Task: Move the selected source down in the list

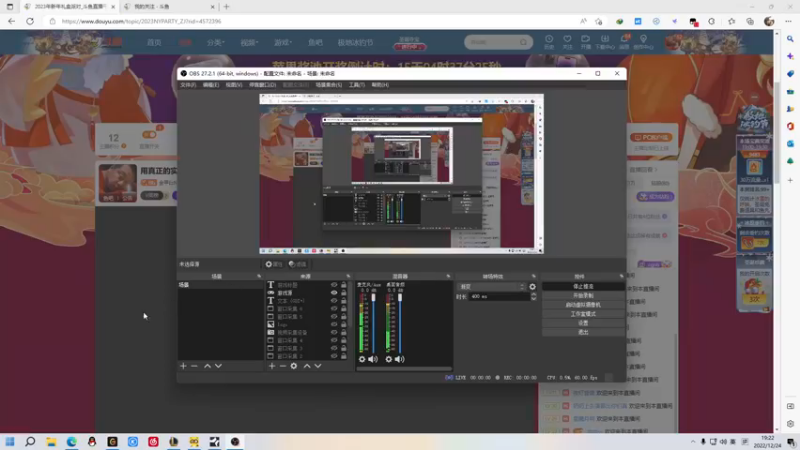Action: [x=318, y=366]
